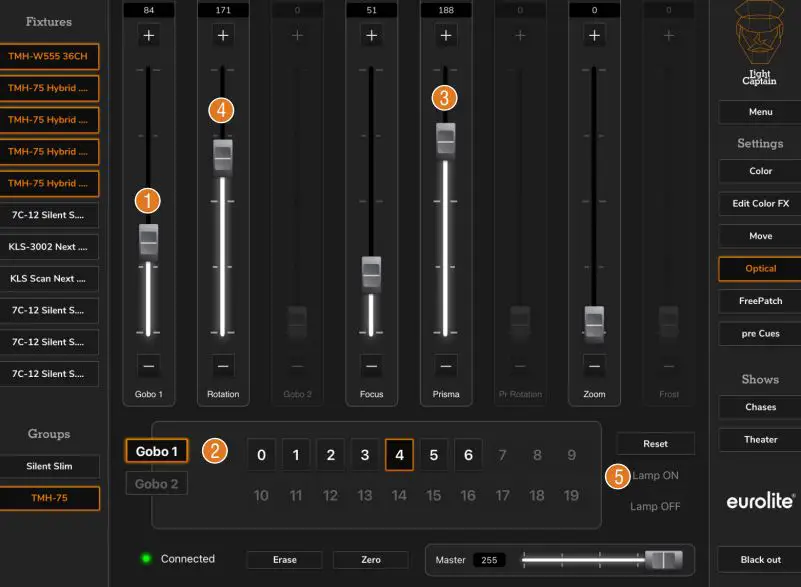Select fixture KLS Scan Next

(49, 278)
